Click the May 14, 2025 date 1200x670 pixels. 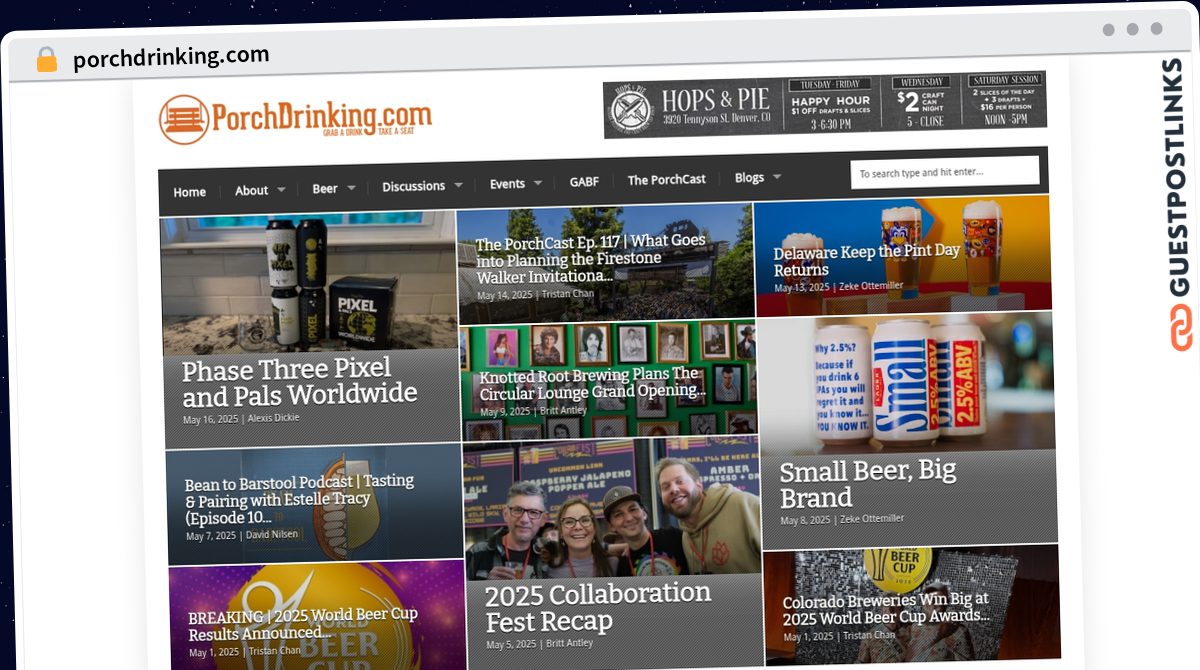point(505,296)
